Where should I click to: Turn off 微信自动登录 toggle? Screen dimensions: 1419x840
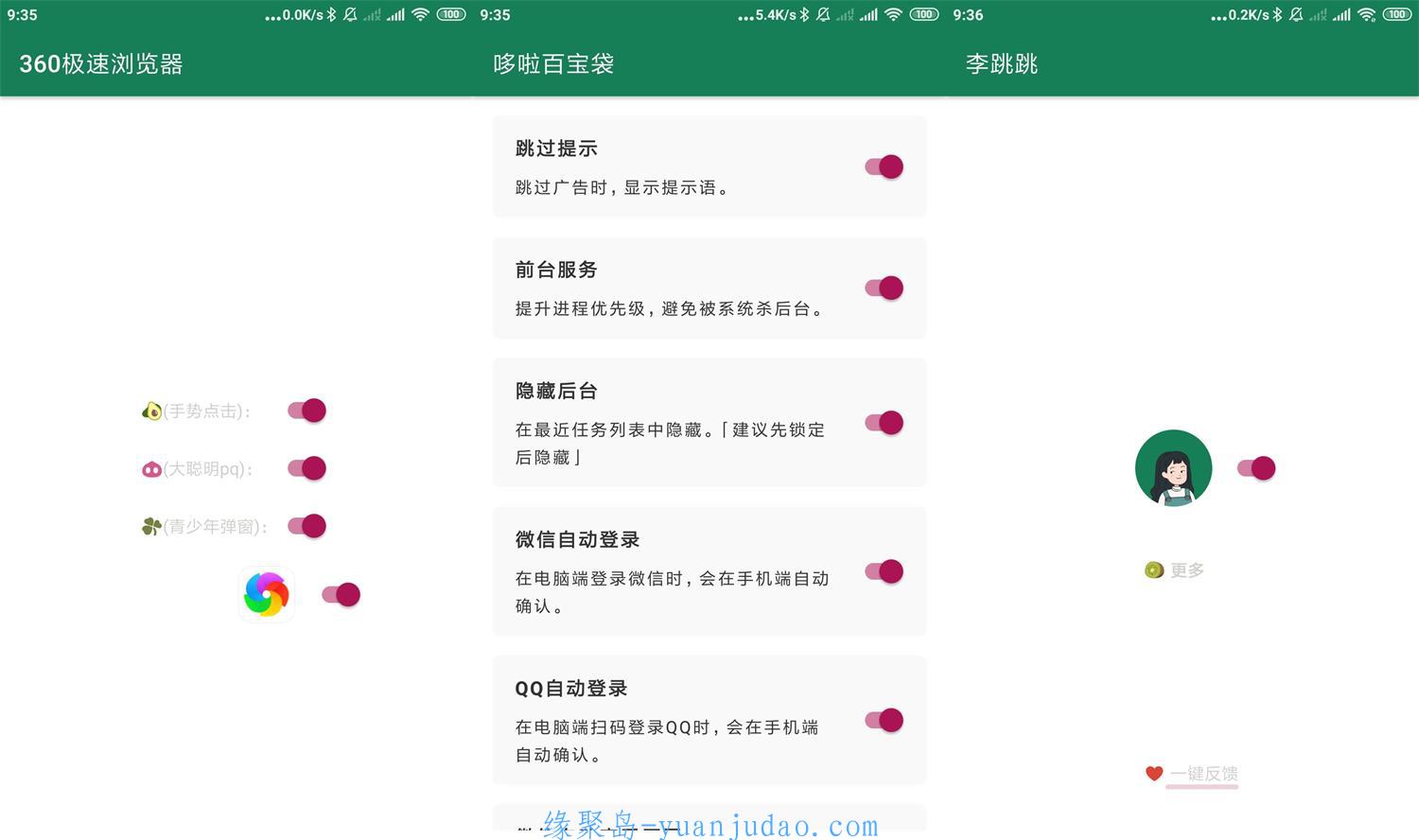885,571
